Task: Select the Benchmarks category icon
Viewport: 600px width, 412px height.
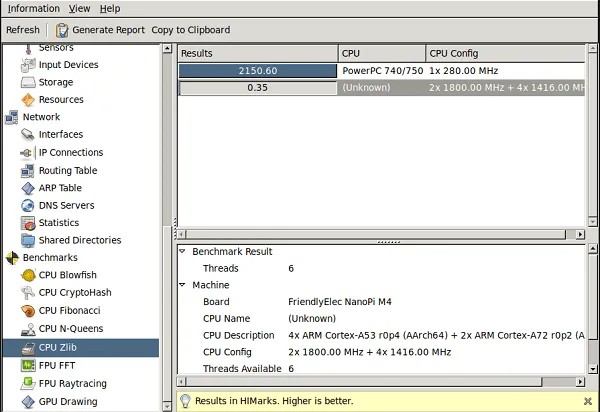Action: [12, 258]
